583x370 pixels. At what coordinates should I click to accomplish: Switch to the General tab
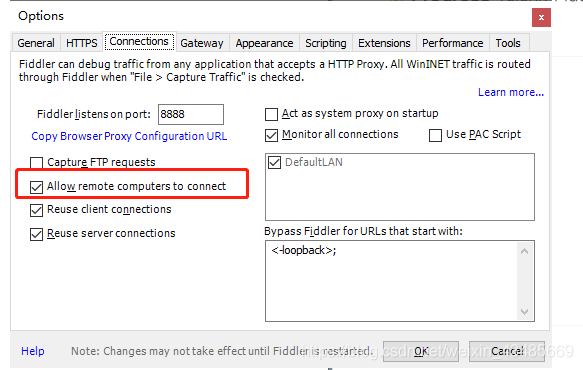[x=36, y=43]
